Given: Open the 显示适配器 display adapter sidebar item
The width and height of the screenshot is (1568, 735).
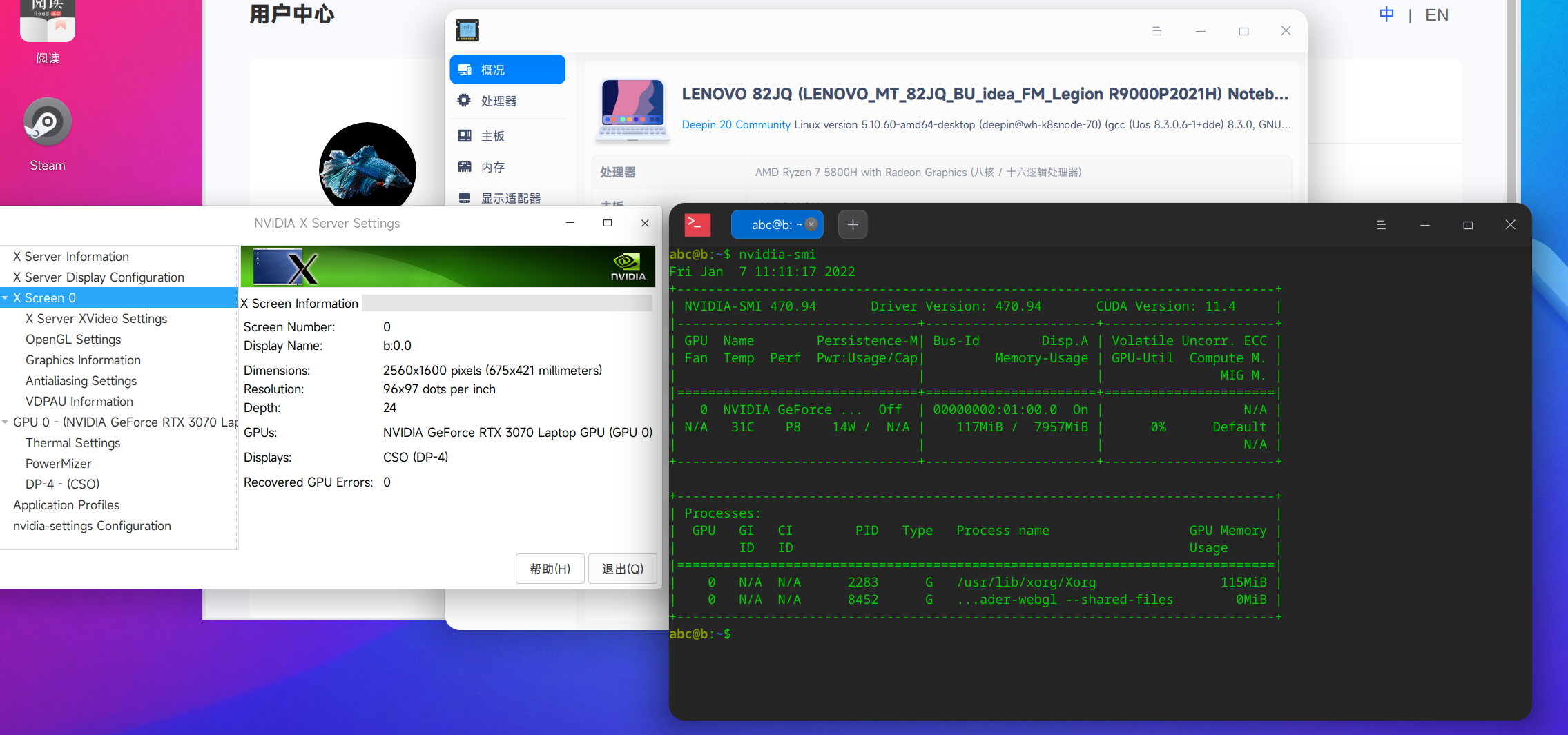Looking at the screenshot, I should point(507,198).
